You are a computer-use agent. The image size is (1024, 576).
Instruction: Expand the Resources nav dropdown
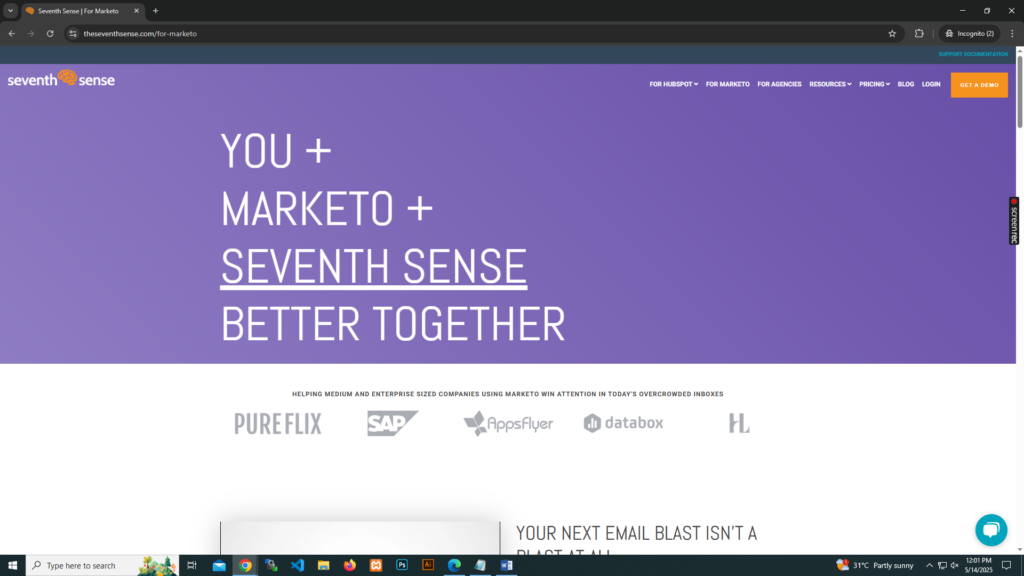pyautogui.click(x=830, y=84)
